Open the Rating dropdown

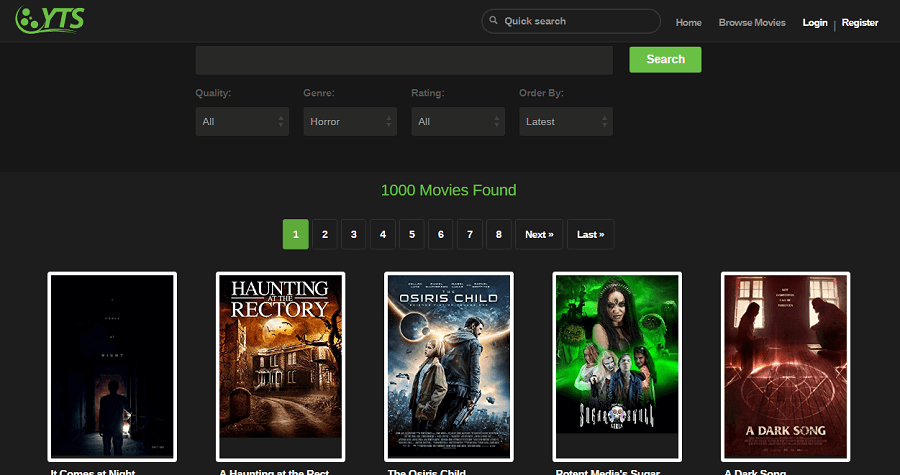coord(458,122)
